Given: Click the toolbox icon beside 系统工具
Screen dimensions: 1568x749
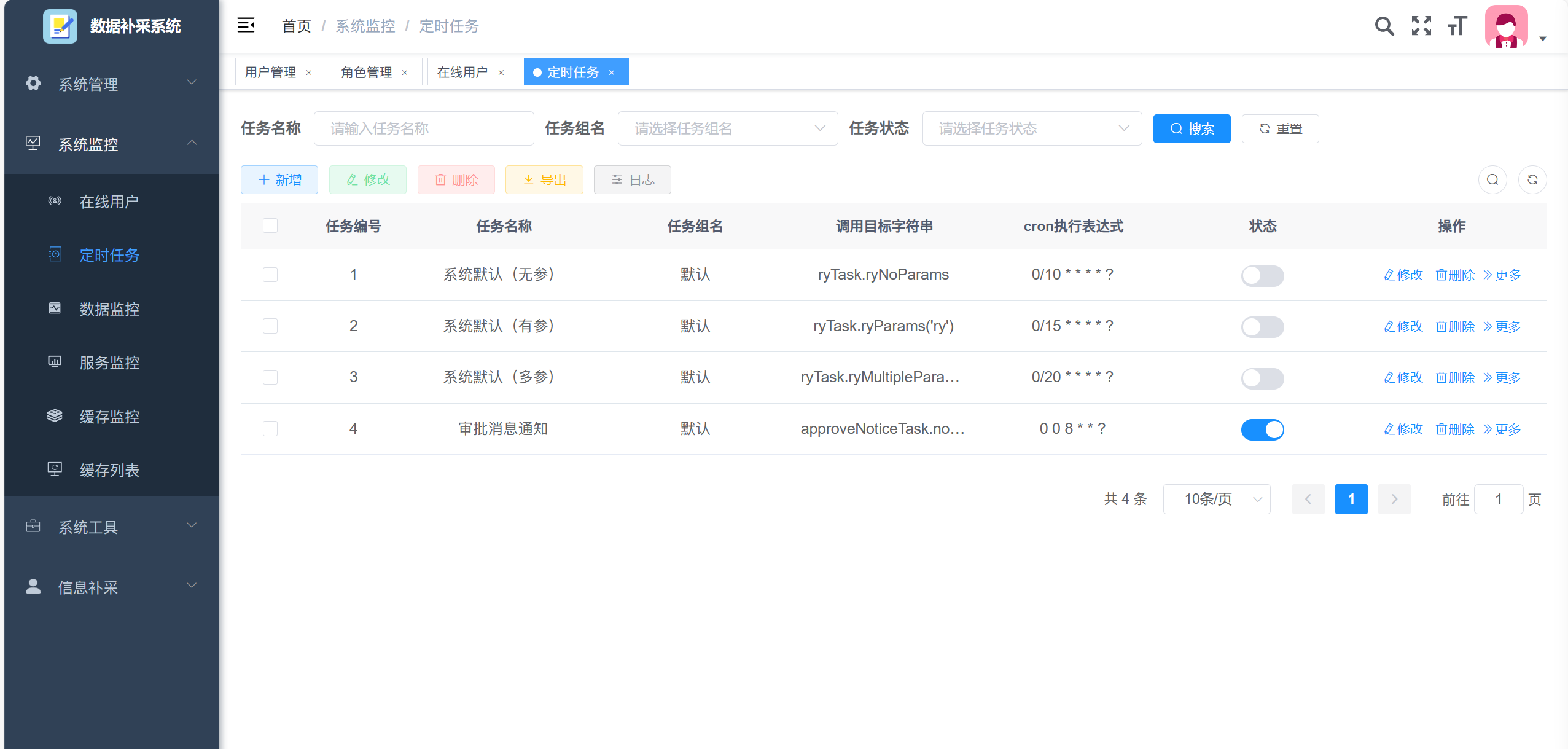Looking at the screenshot, I should (33, 526).
